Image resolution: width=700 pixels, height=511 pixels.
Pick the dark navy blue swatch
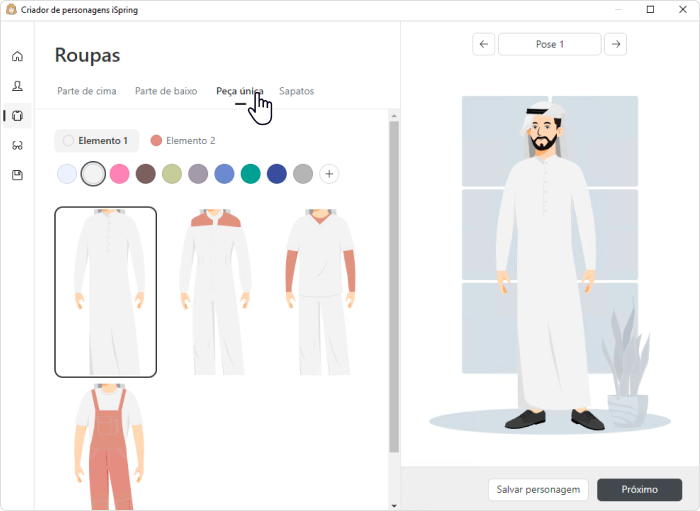coord(277,174)
